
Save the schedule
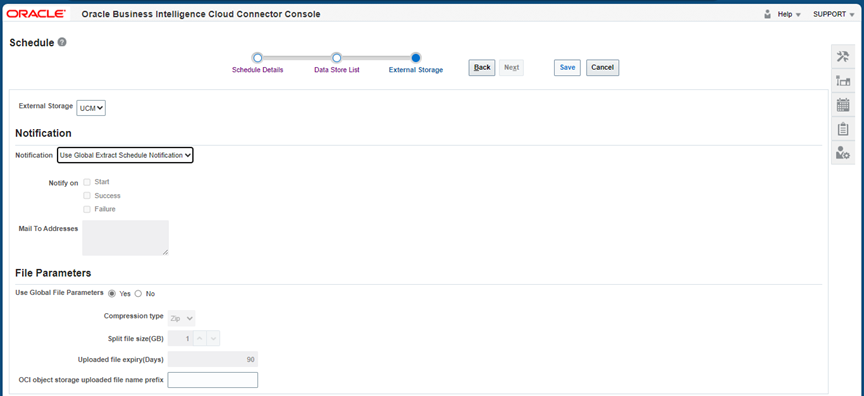point(567,67)
